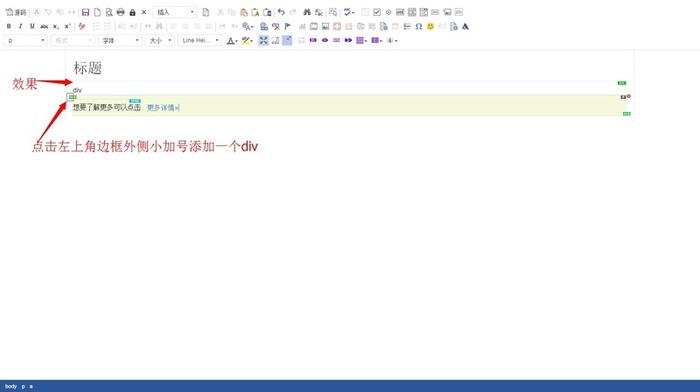Click the 更多详情 link

(162, 108)
